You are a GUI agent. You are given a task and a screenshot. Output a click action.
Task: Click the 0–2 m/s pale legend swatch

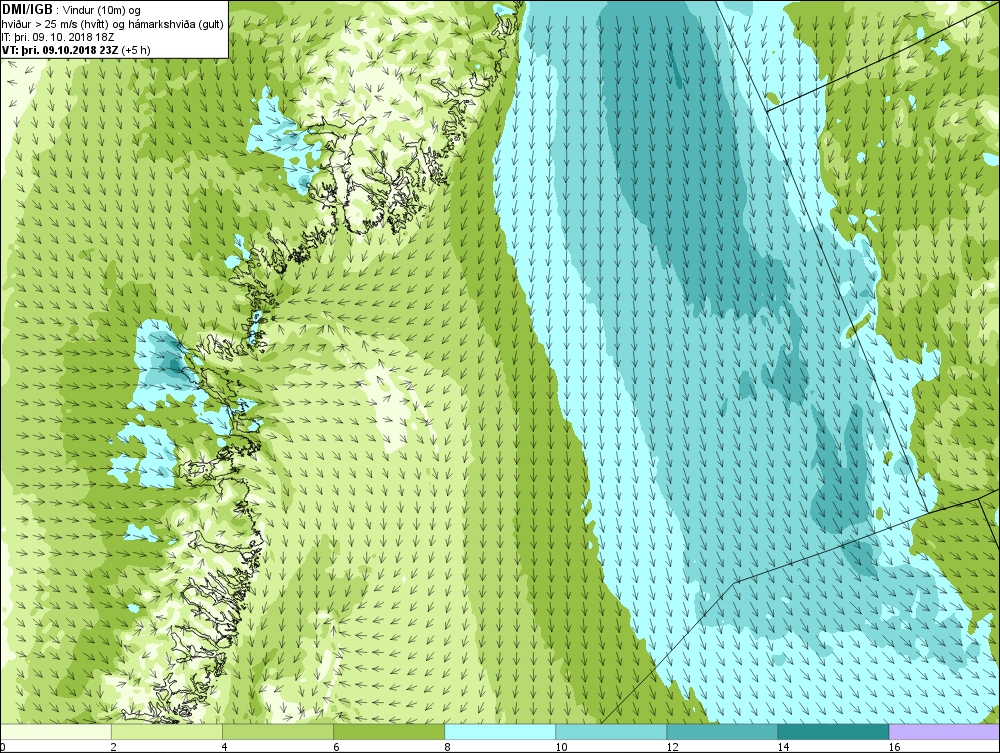point(56,731)
